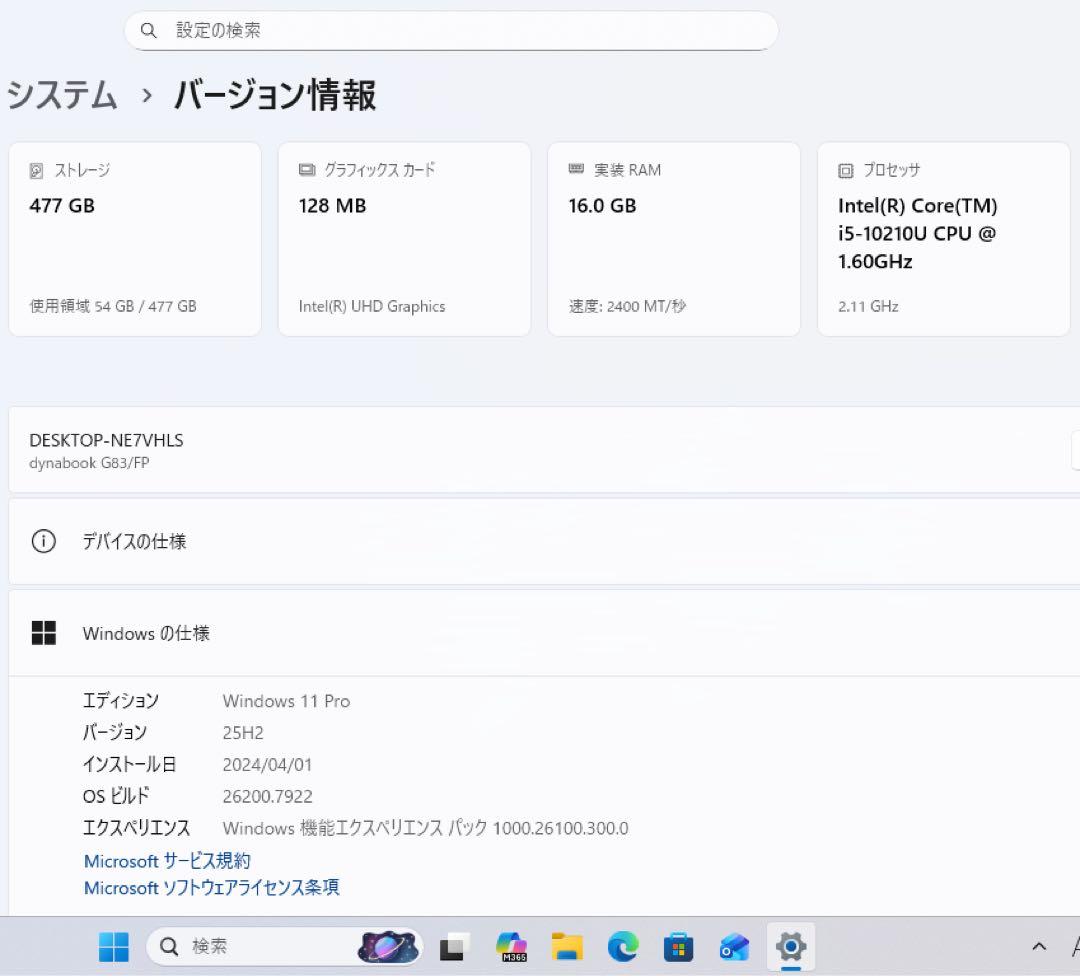Select the 25H2 version value

click(243, 733)
